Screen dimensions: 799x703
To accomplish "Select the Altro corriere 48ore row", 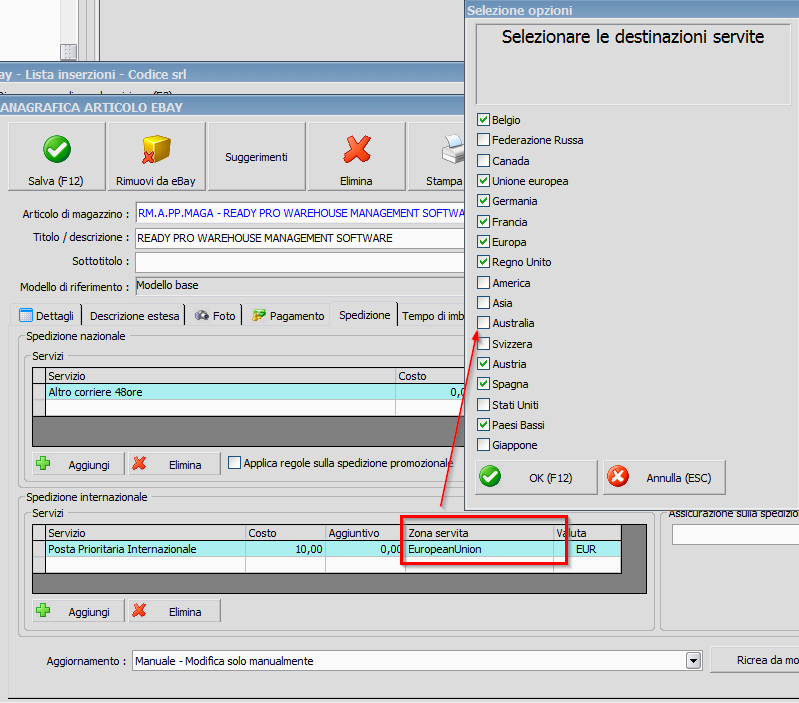I will click(x=255, y=392).
